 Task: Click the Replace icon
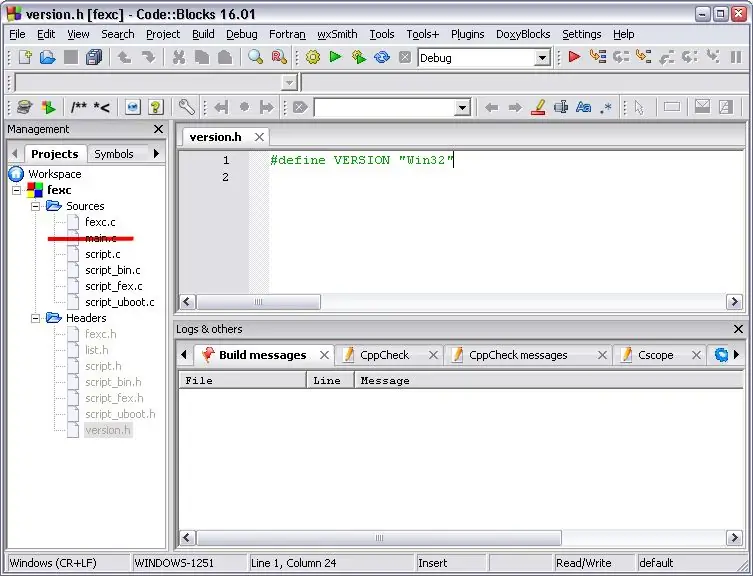(279, 57)
